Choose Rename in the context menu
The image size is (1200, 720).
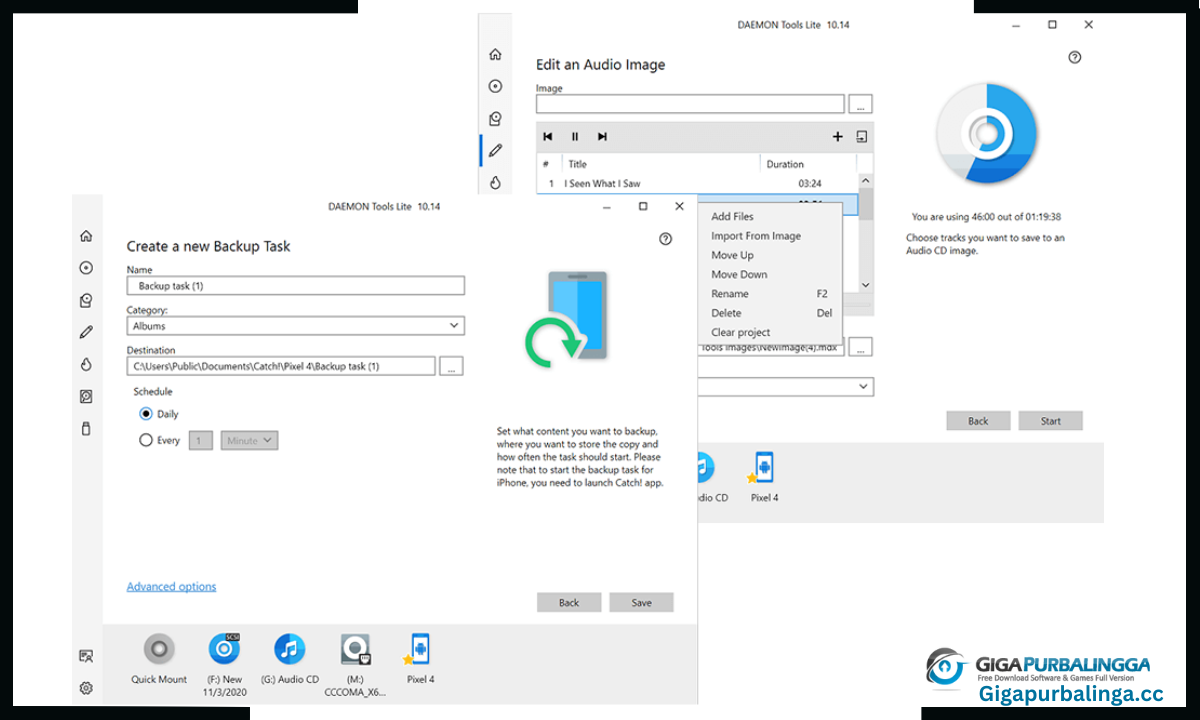[x=730, y=294]
